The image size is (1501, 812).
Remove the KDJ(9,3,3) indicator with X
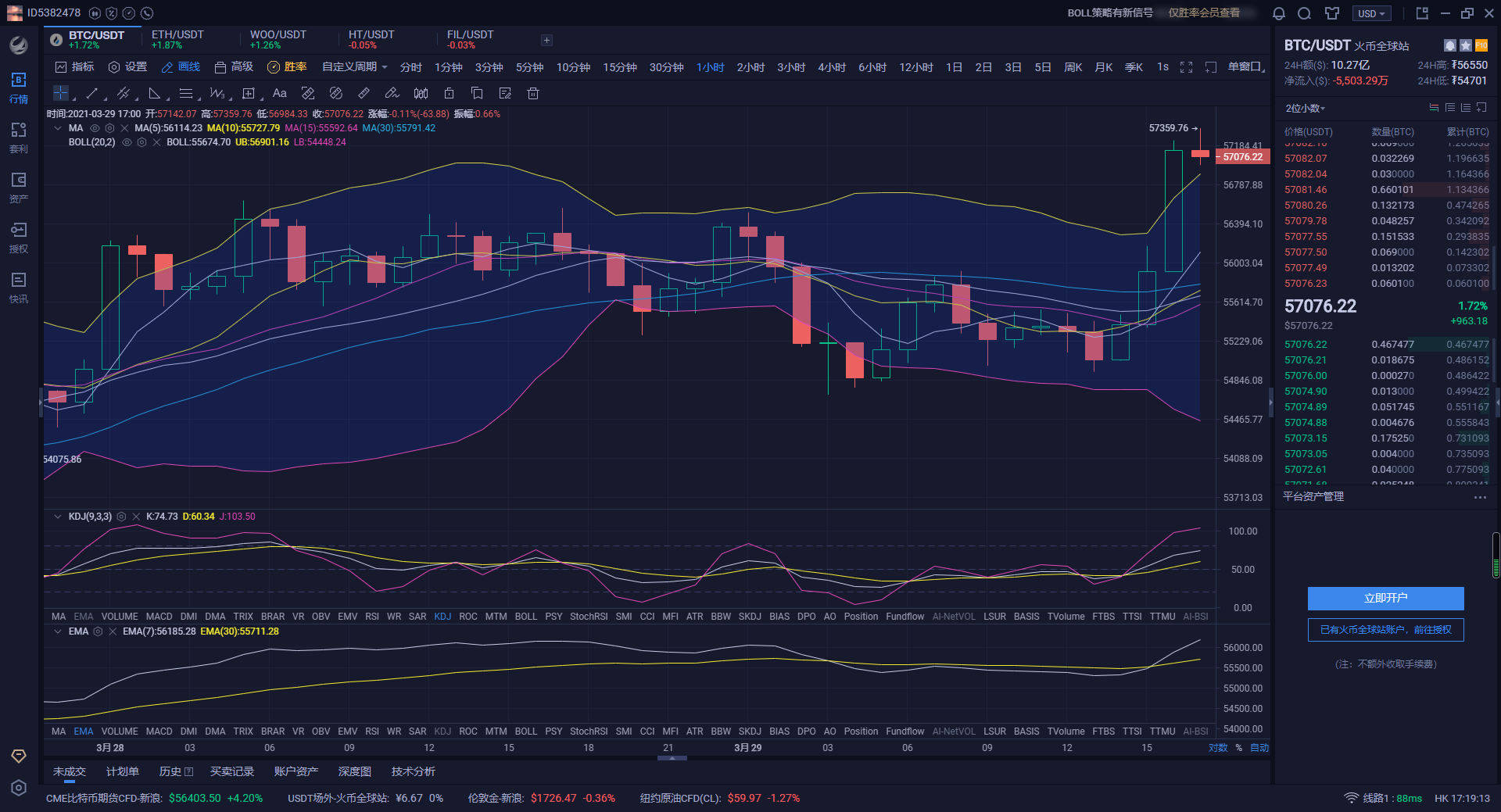click(136, 517)
